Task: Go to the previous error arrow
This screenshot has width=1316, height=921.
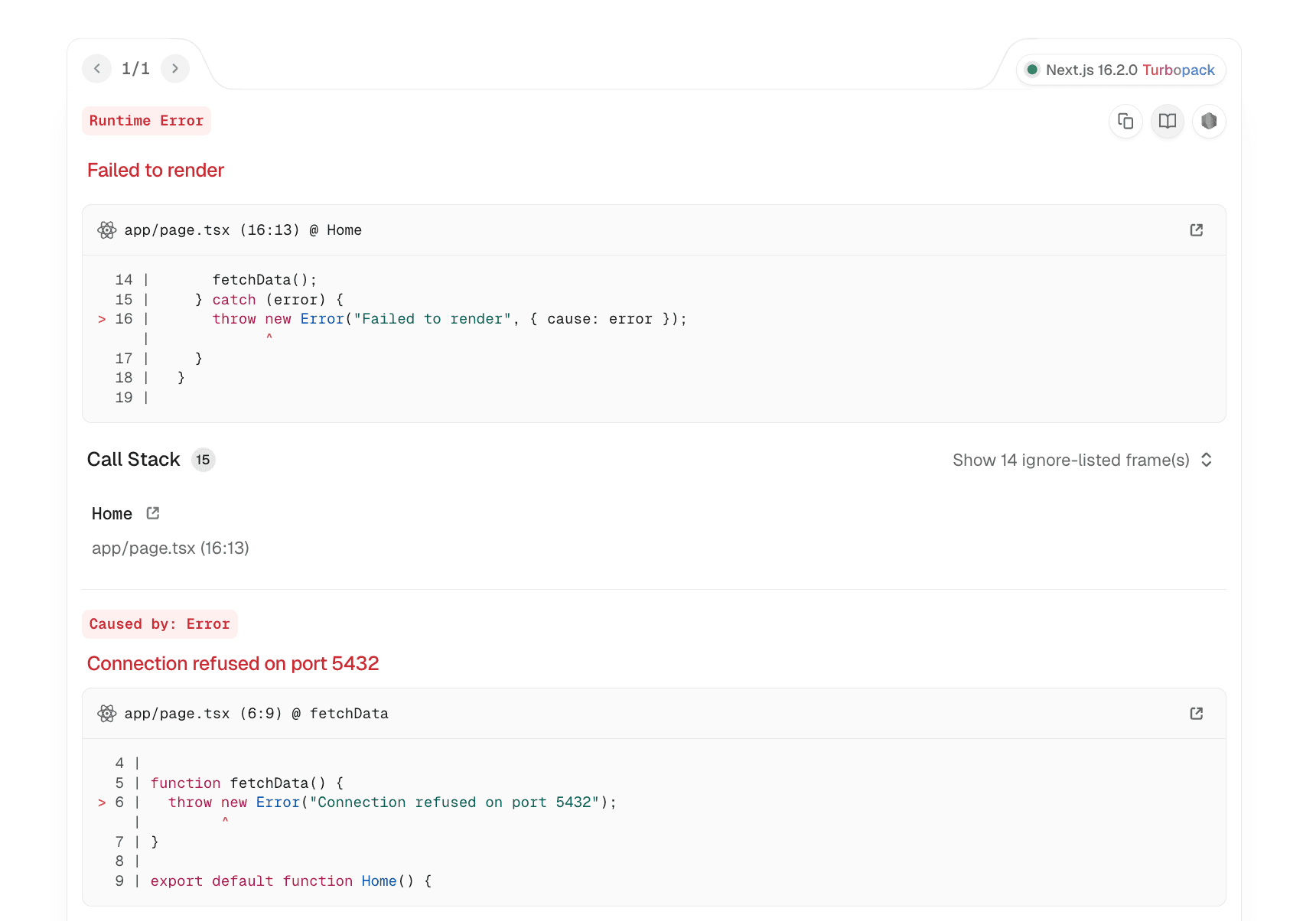Action: [97, 69]
